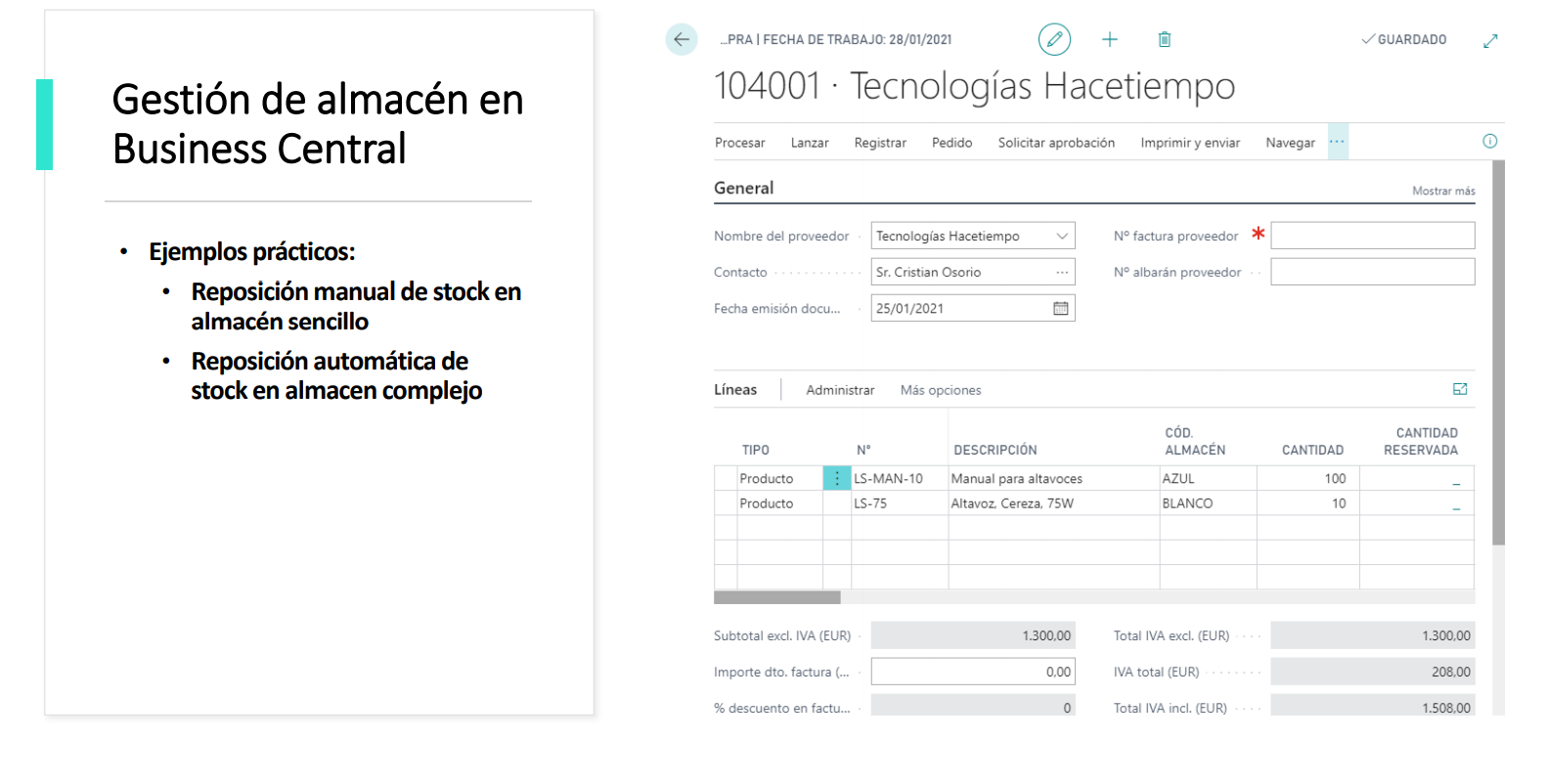Click the DESCRIPCIÓN column header
This screenshot has width=1546, height=784.
click(x=995, y=450)
